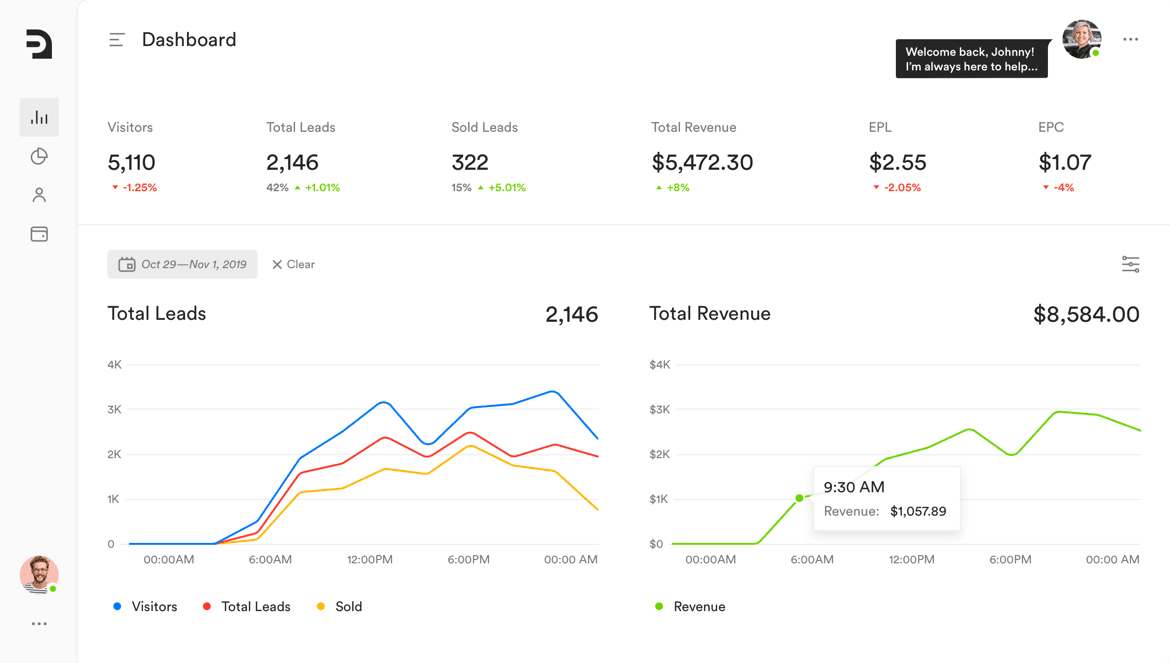This screenshot has width=1170, height=663.
Task: Expand the bottom sidebar three-dot menu
Action: [x=39, y=624]
